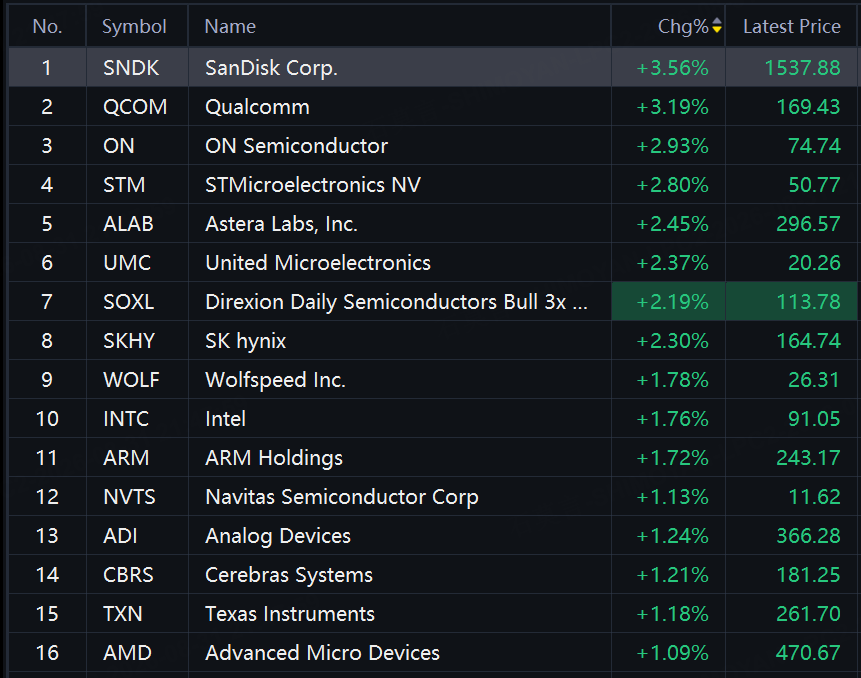Click the Analog Devices price 366.28
This screenshot has width=861, height=678.
point(808,536)
